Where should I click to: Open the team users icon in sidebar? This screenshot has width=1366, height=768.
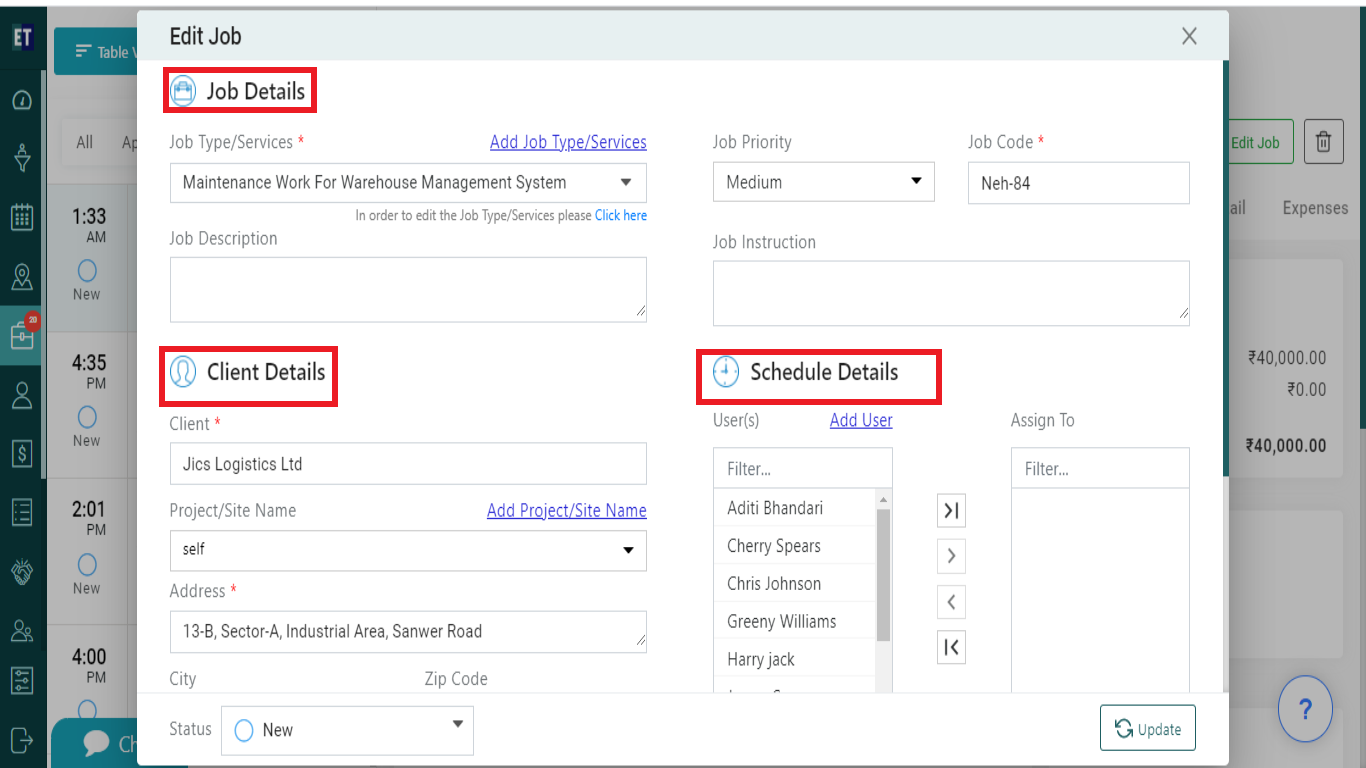22,631
